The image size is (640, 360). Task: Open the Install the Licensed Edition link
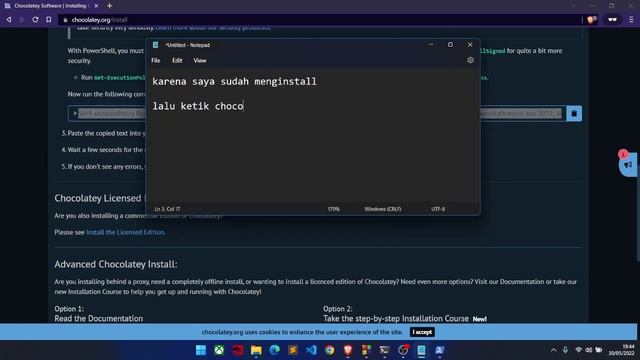coord(126,232)
